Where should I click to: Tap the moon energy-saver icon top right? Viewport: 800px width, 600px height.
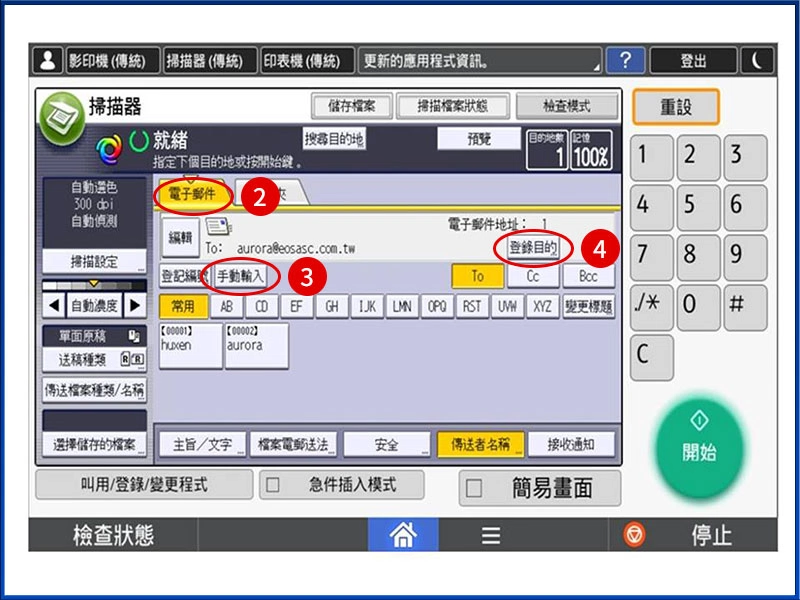coord(755,60)
